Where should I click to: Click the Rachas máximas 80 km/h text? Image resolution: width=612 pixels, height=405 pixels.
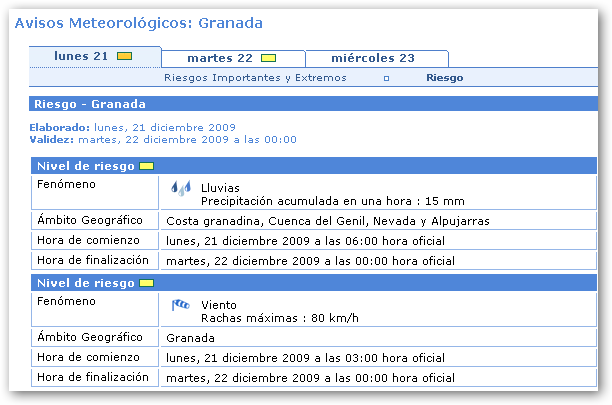coord(262,318)
